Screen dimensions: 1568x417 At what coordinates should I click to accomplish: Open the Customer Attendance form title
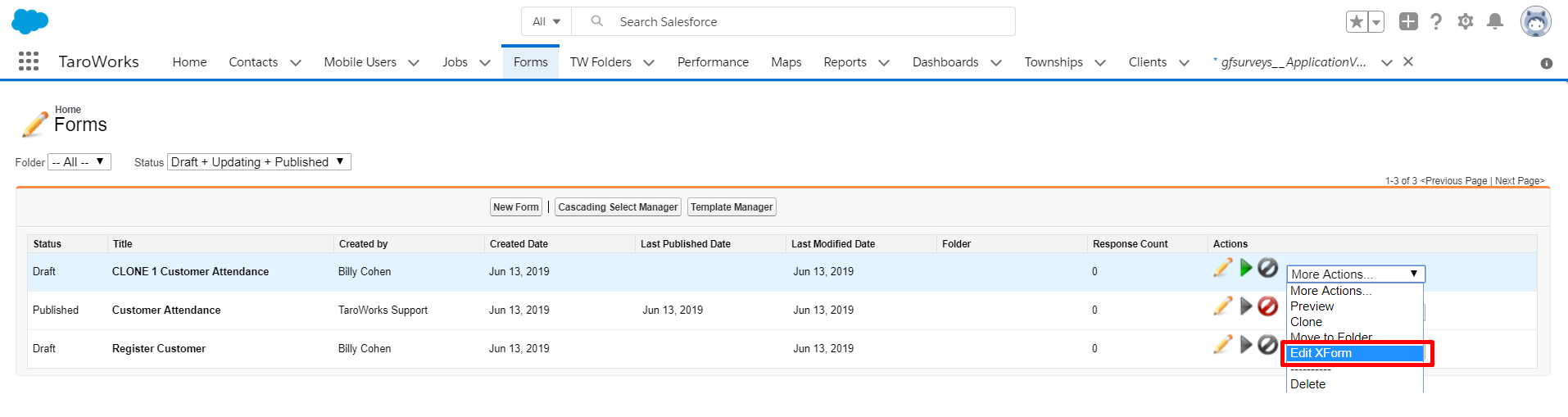pyautogui.click(x=166, y=310)
